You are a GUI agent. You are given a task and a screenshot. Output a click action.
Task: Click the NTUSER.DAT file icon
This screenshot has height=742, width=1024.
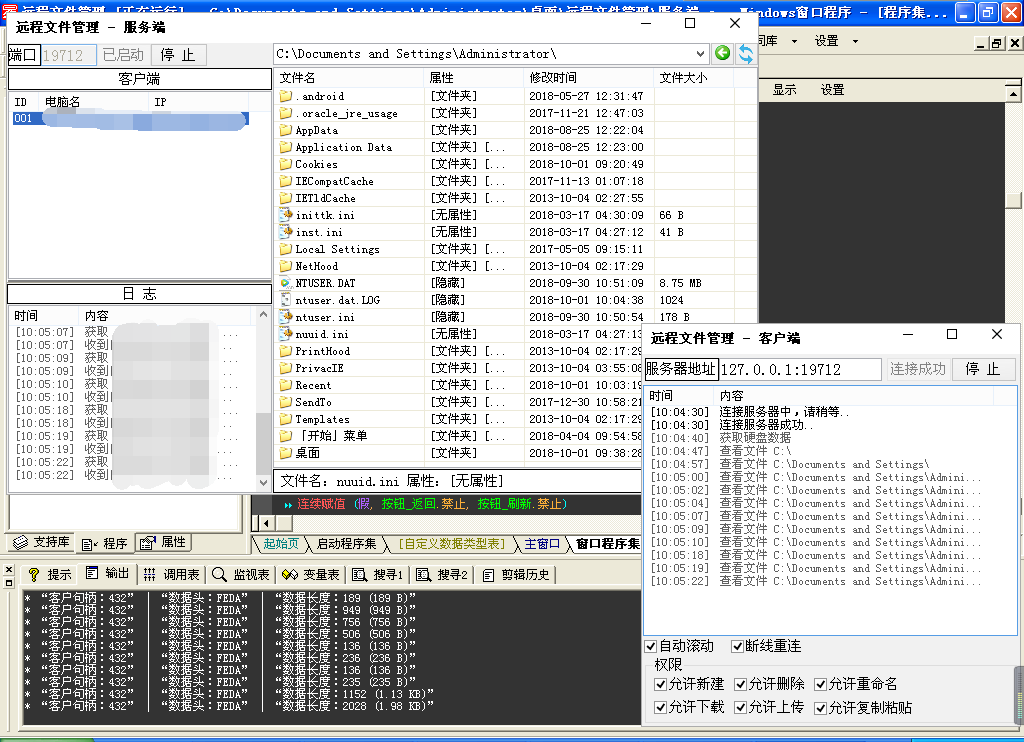click(286, 283)
